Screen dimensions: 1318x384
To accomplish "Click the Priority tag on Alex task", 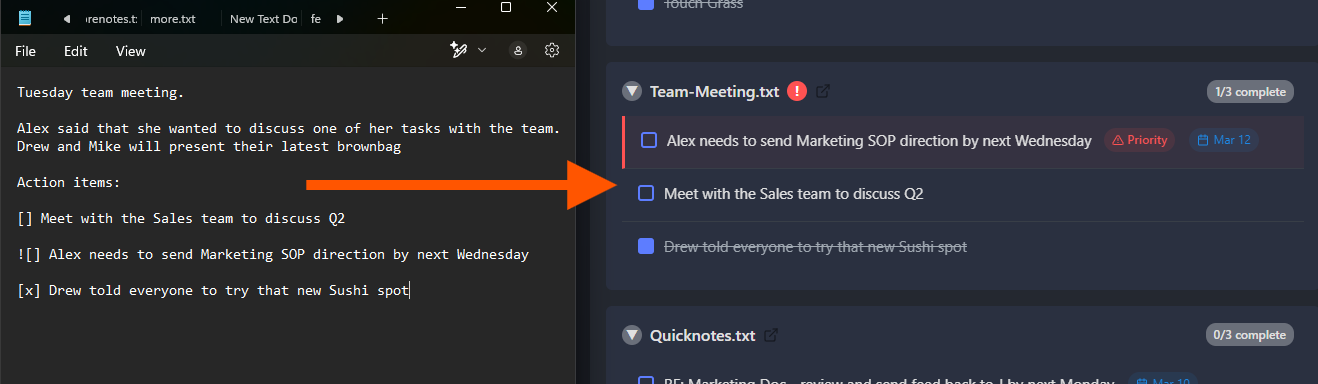I will pyautogui.click(x=1140, y=140).
